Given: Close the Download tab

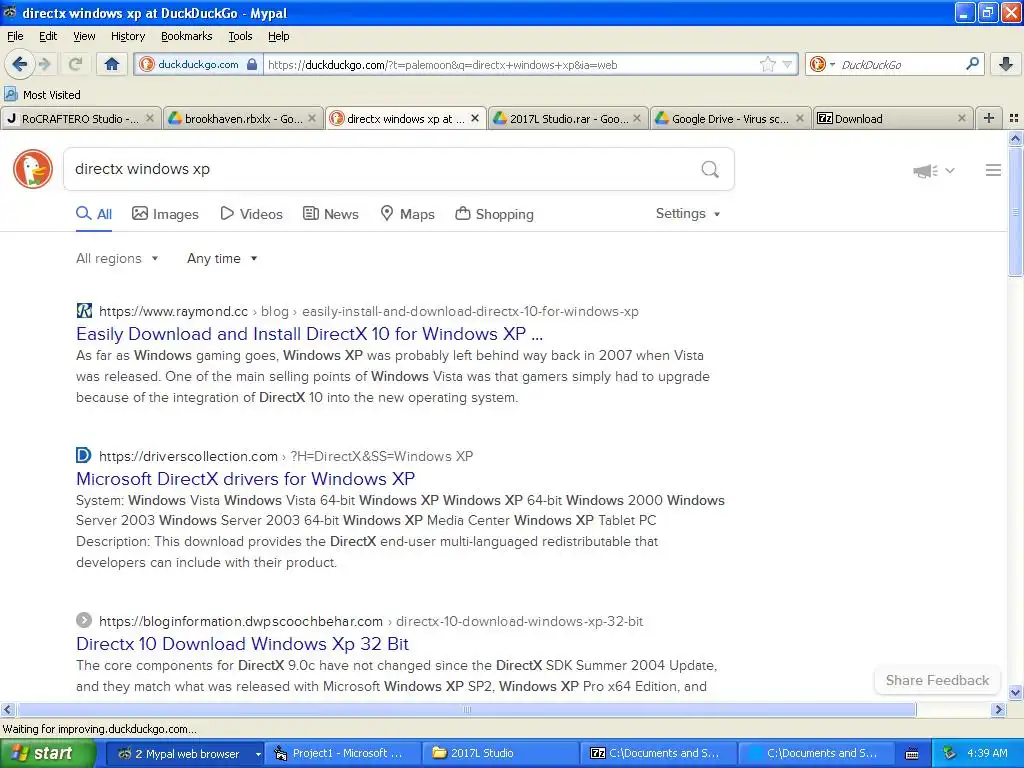Looking at the screenshot, I should tap(961, 118).
